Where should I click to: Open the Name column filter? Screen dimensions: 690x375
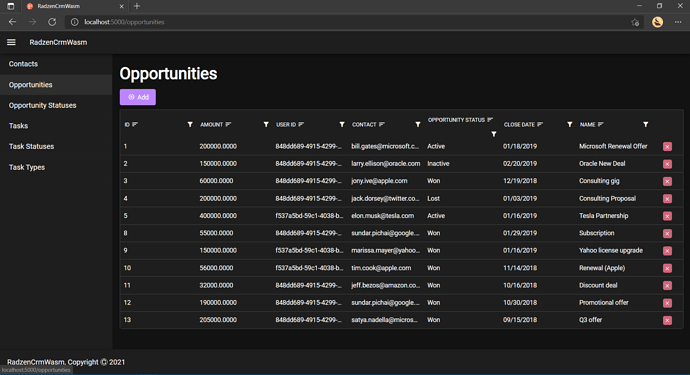[646, 125]
